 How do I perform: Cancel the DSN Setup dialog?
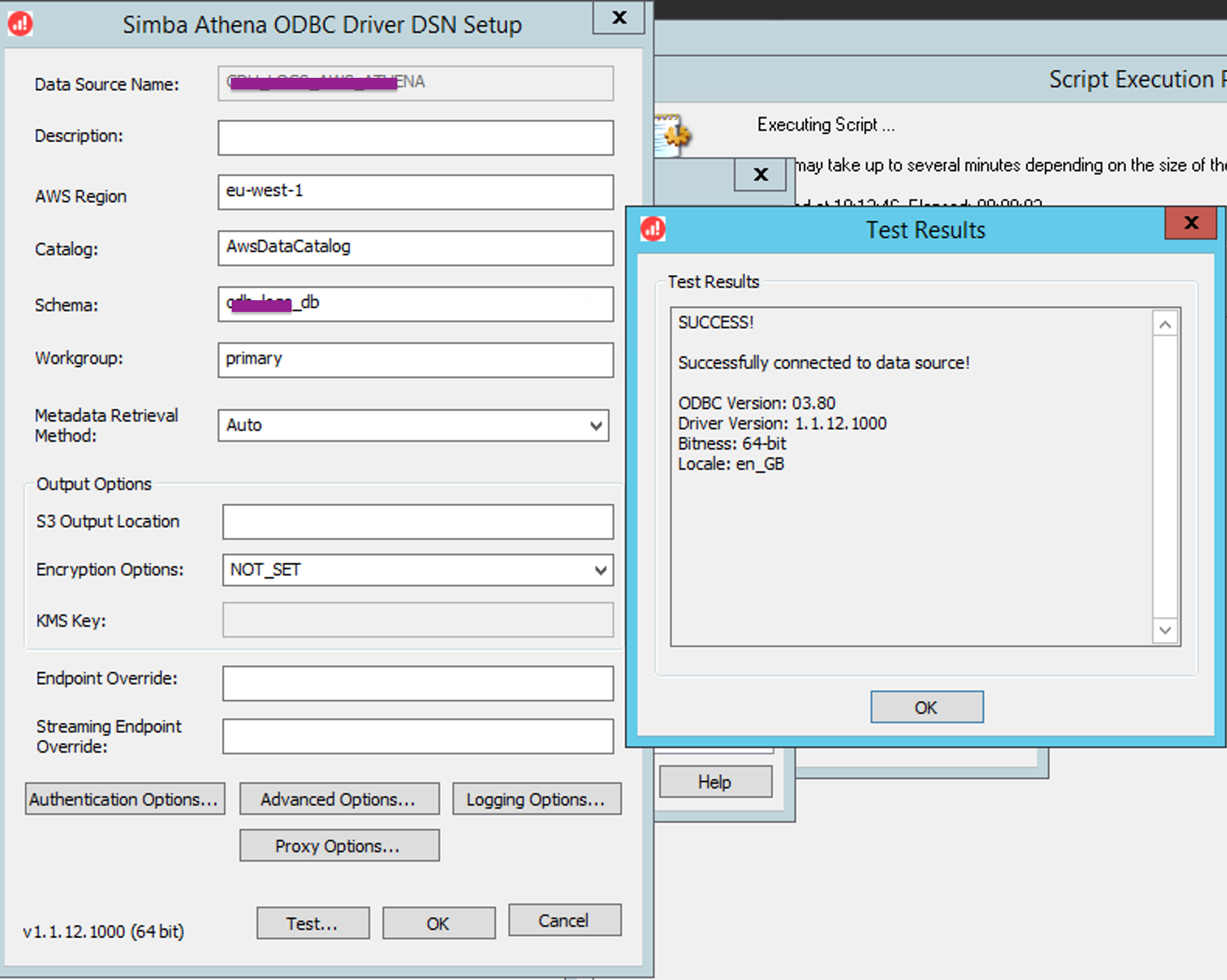pos(565,920)
